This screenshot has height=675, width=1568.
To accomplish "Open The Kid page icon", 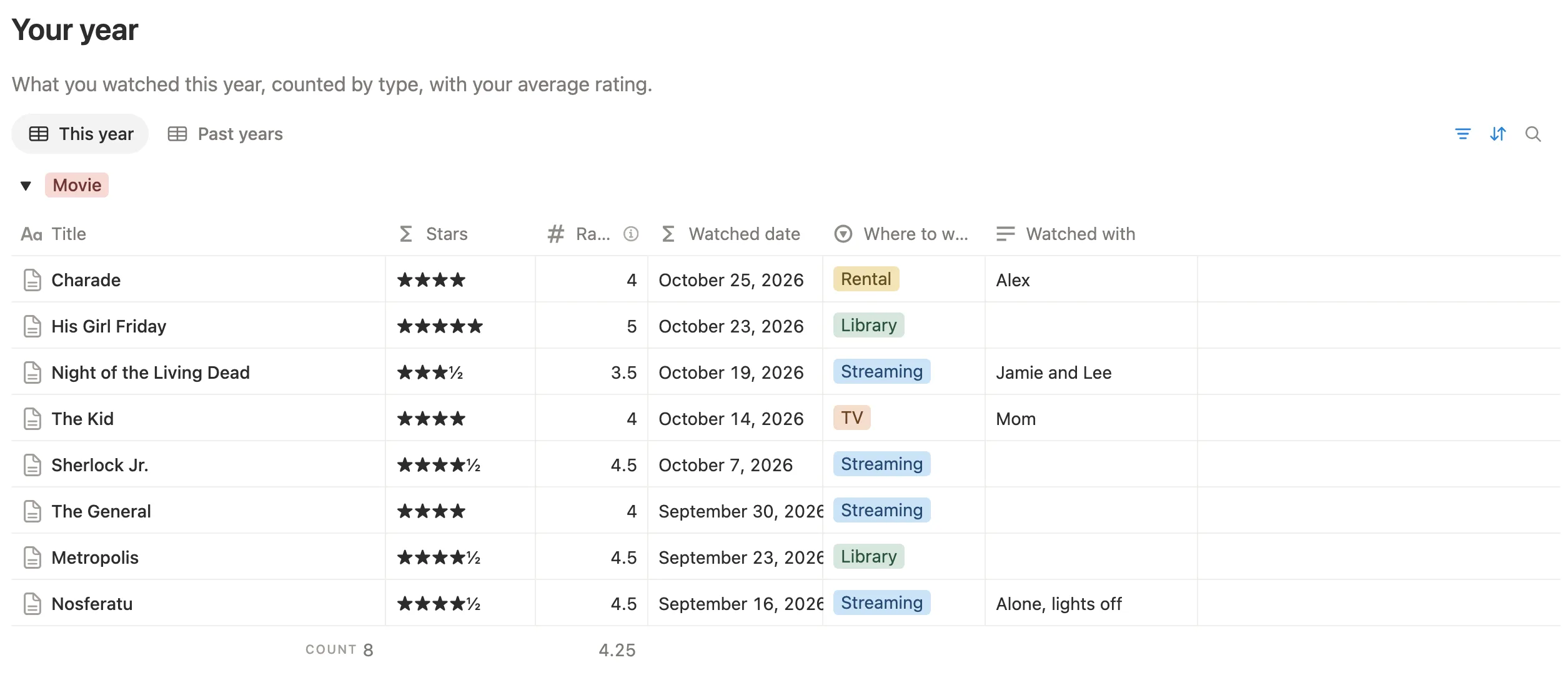I will pyautogui.click(x=32, y=419).
